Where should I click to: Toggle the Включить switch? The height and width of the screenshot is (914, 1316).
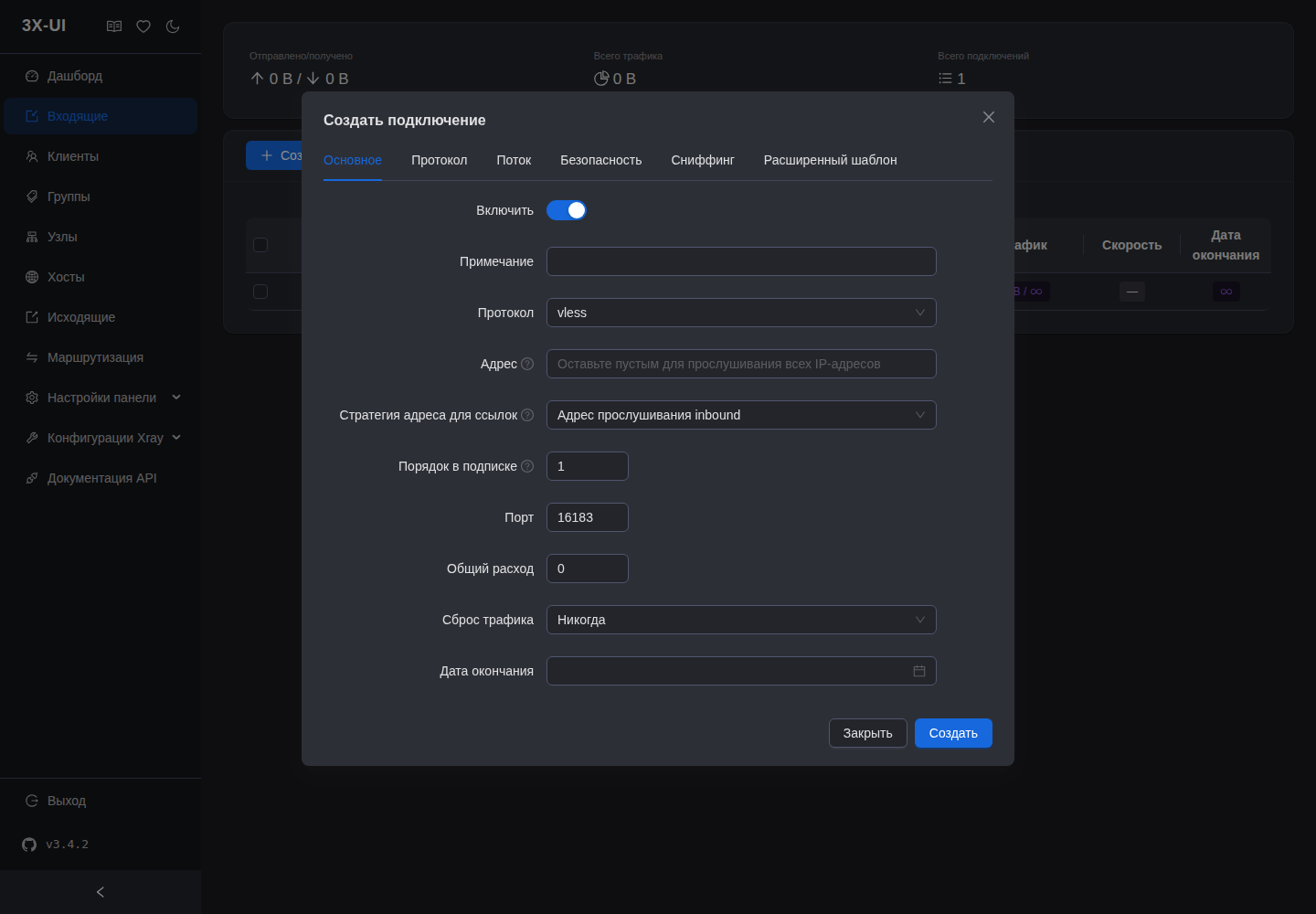(x=567, y=210)
